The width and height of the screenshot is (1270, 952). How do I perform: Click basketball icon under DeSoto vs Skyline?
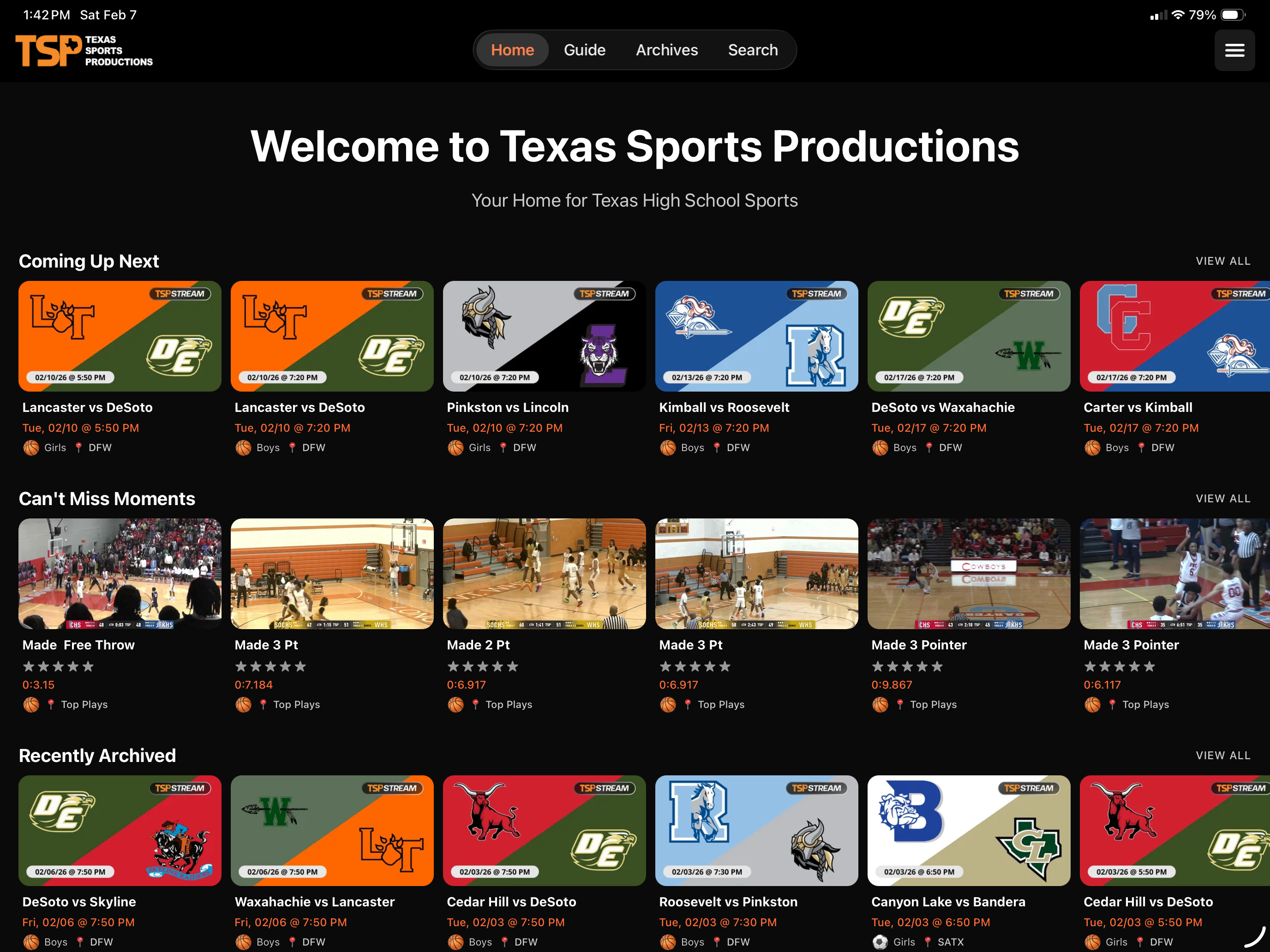[x=31, y=942]
